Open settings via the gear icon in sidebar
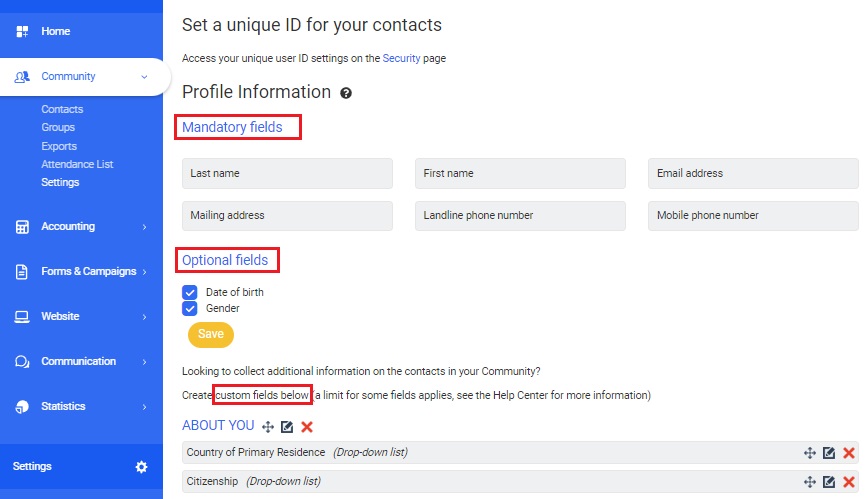868x499 pixels. [141, 467]
